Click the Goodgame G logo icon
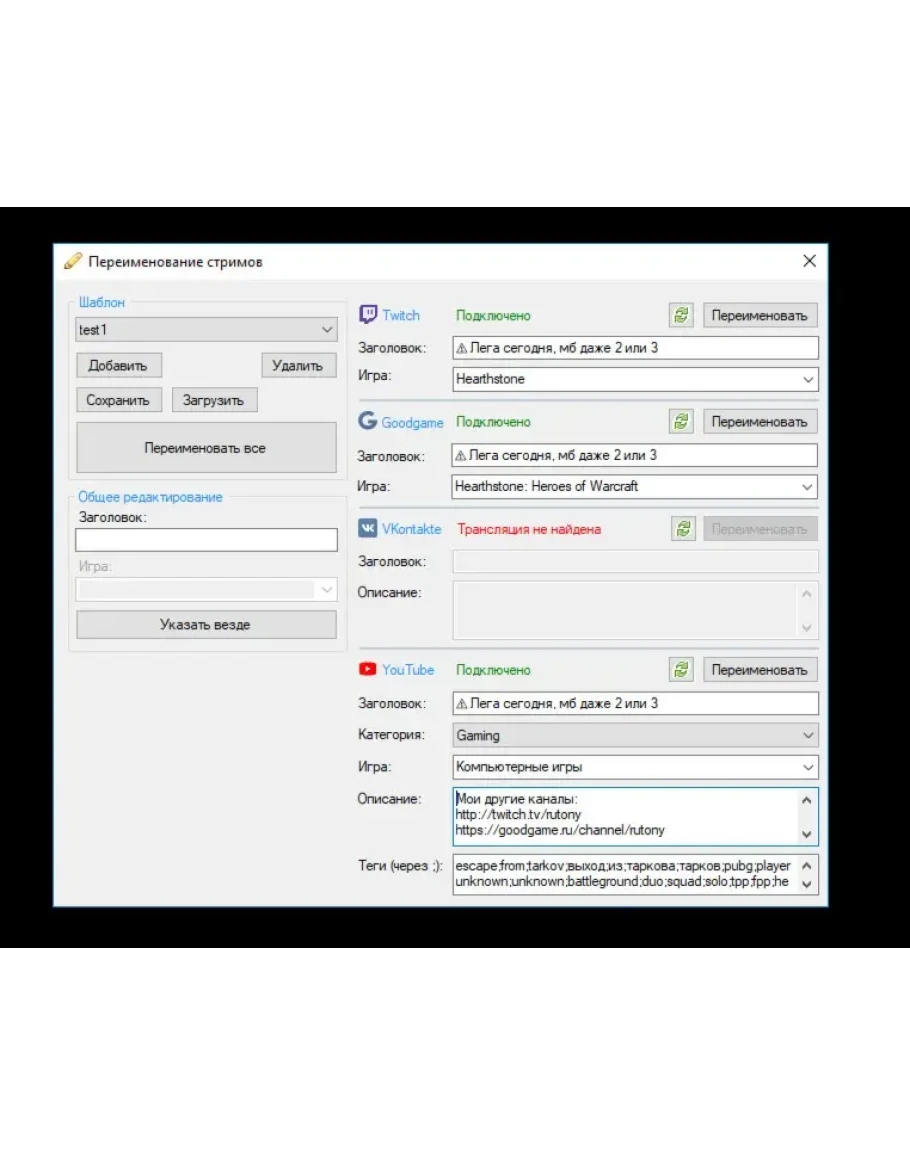Screen dimensions: 910x1155 pyautogui.click(x=367, y=422)
